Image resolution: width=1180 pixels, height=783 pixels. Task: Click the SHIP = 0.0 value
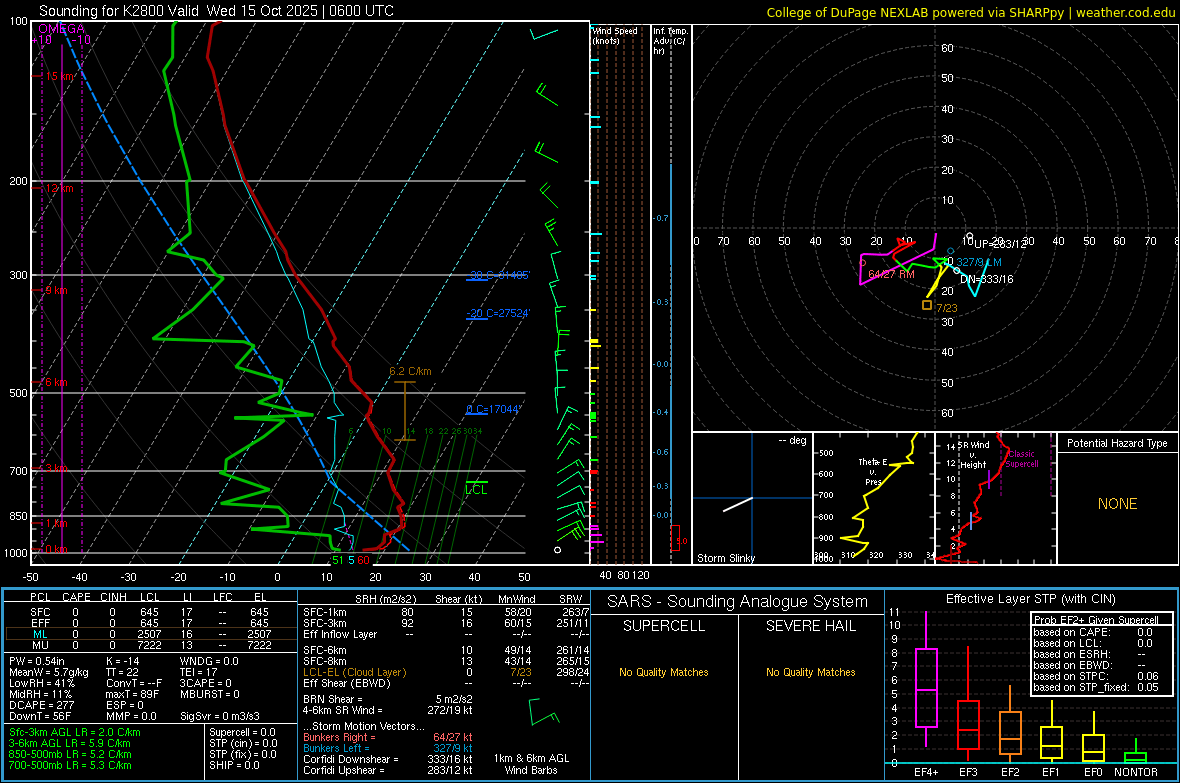234,765
